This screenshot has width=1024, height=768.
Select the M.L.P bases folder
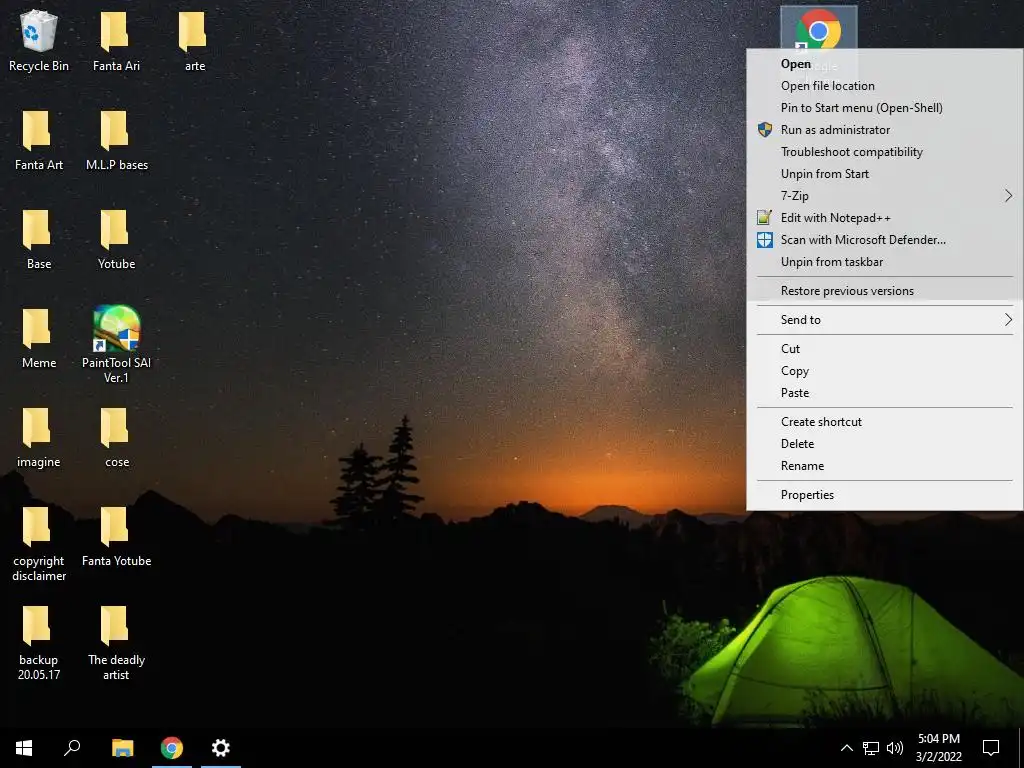point(116,140)
